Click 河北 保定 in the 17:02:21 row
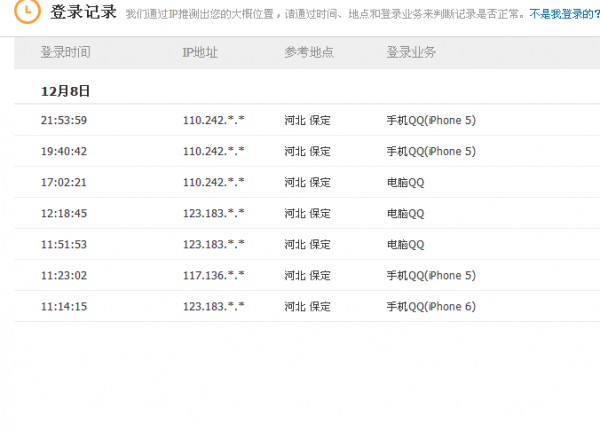The width and height of the screenshot is (600, 431). 307,182
